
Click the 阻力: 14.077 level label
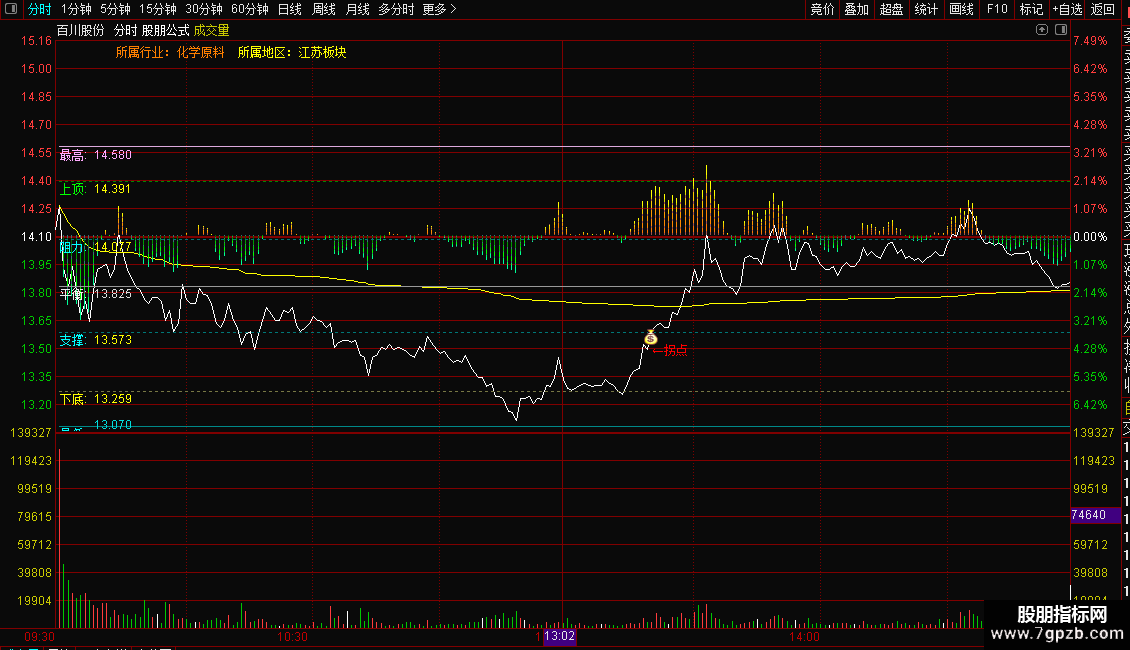[95, 247]
